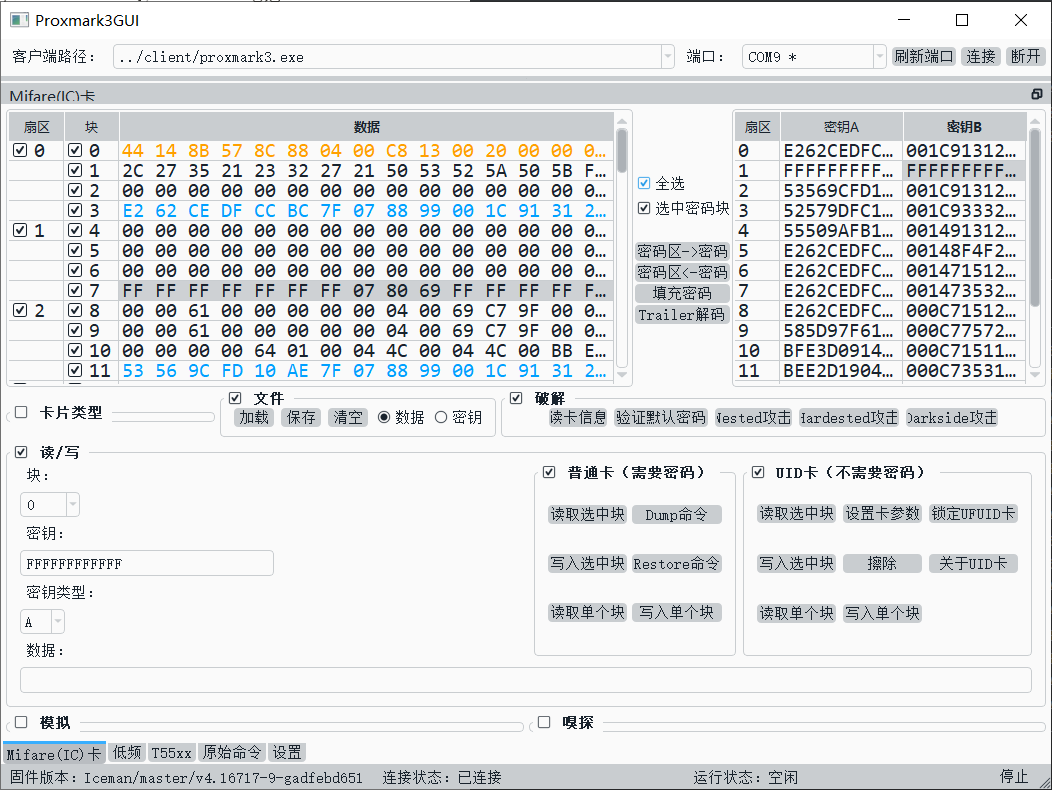Select the 密钥 radio button in 文件 group
Viewport: 1052px width, 790px height.
click(x=441, y=418)
